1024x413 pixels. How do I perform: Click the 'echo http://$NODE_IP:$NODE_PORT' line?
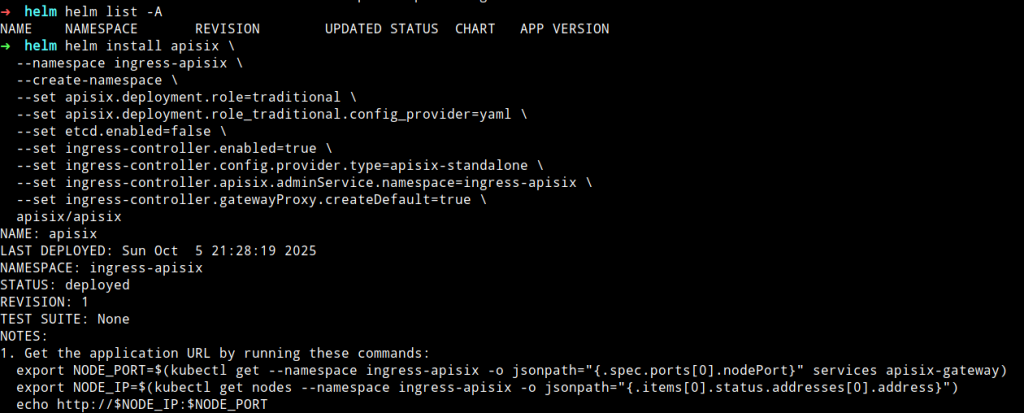click(x=142, y=405)
